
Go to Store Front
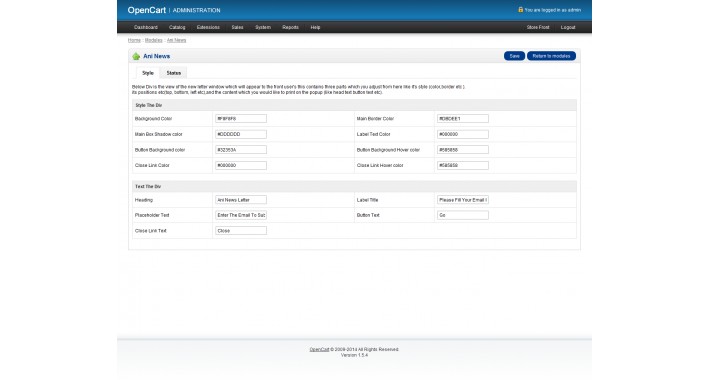click(538, 27)
